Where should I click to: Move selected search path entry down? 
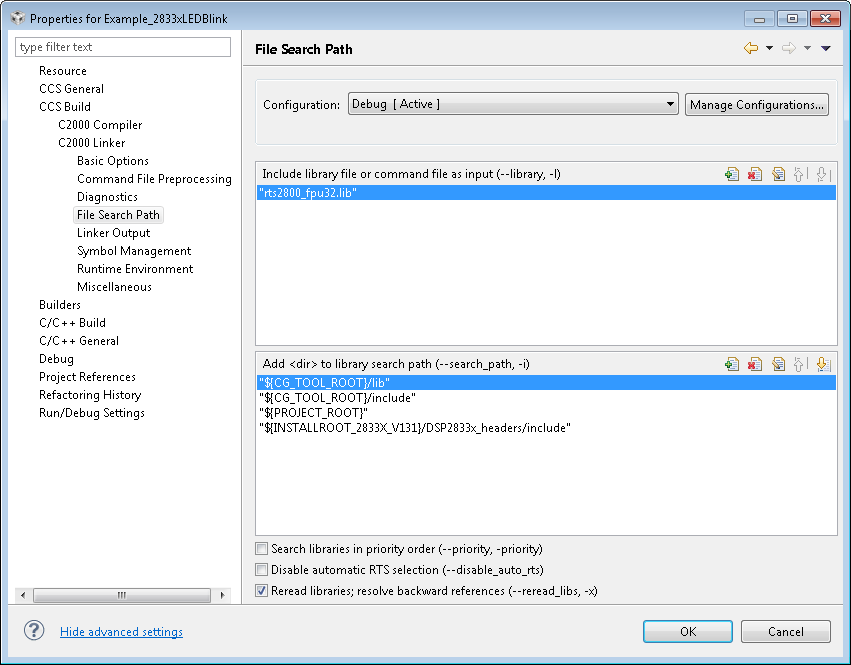(x=823, y=364)
